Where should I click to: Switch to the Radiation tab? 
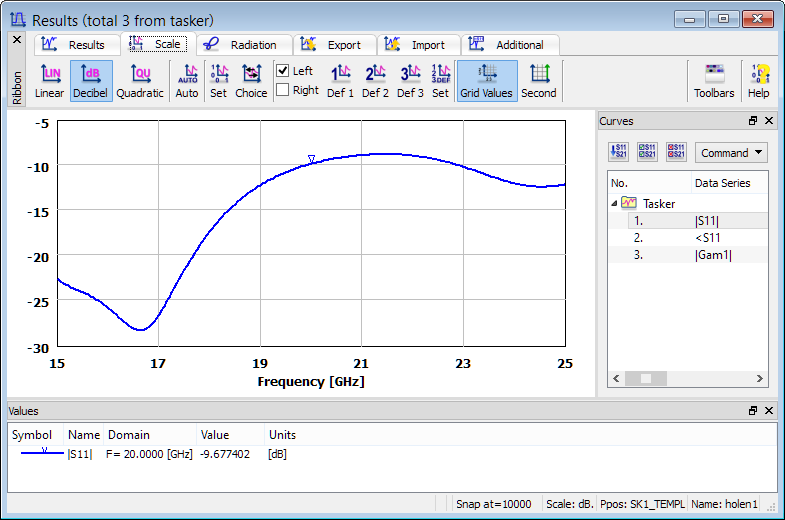[x=244, y=45]
